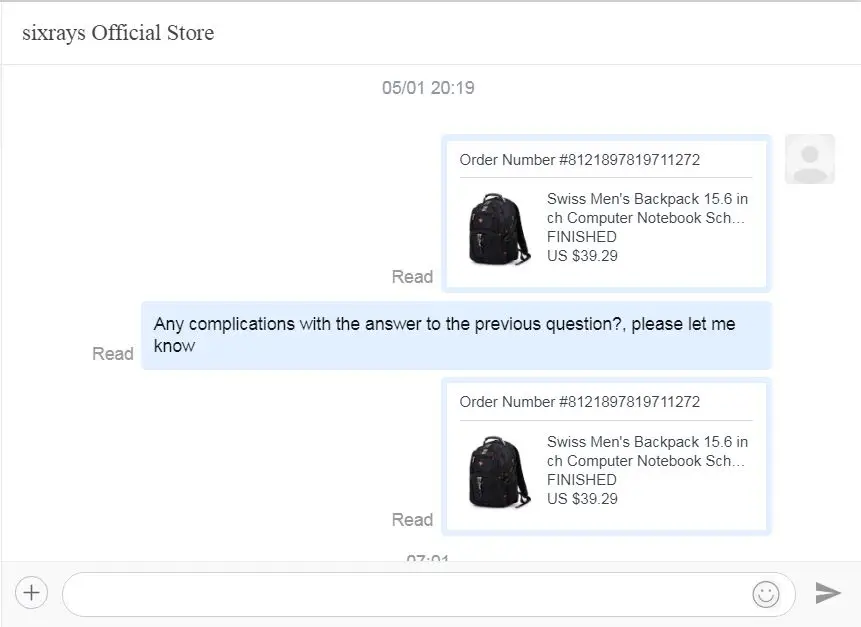Click second Order Number #8121897819711272
The height and width of the screenshot is (627, 861).
(580, 402)
